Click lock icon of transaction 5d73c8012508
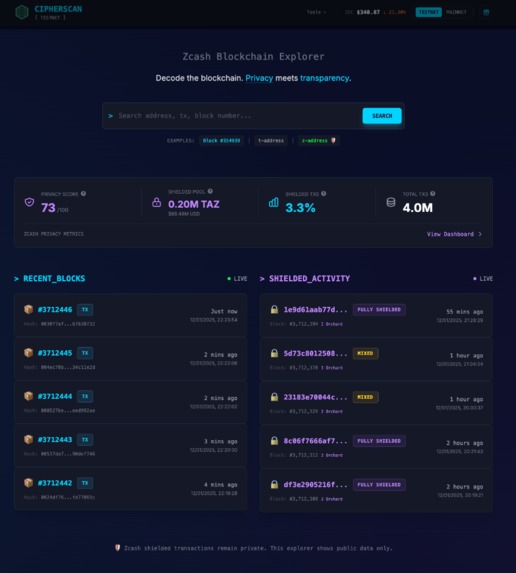This screenshot has height=573, width=516. (274, 353)
